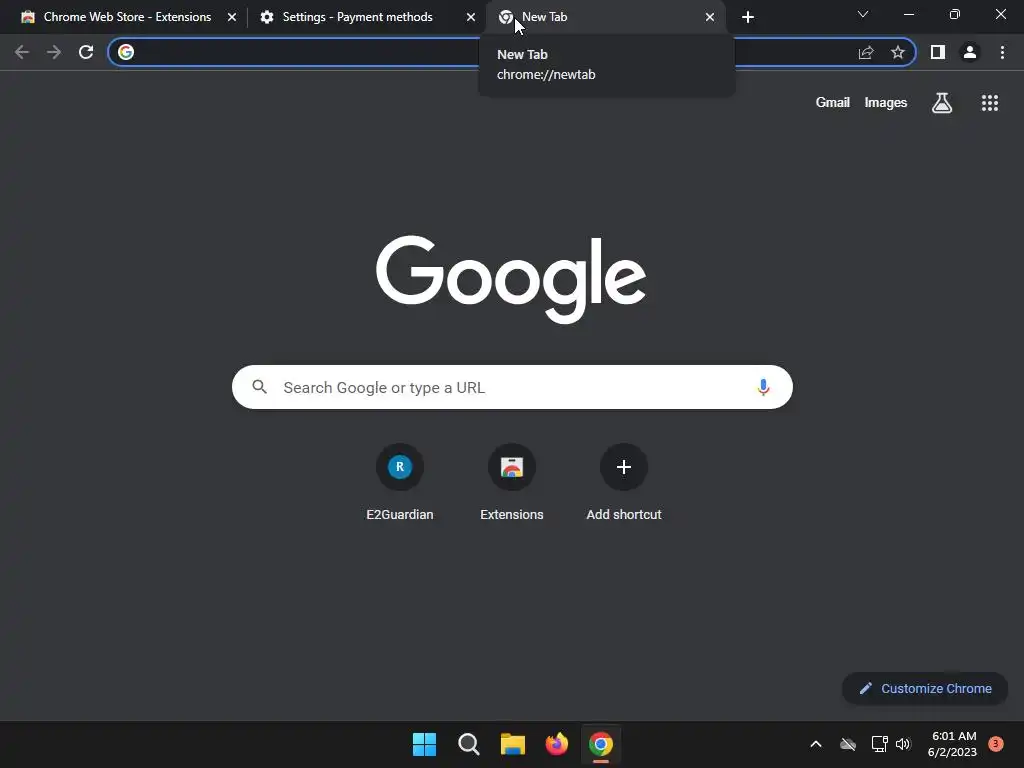Go back with the back arrow
Viewport: 1024px width, 768px height.
[22, 52]
